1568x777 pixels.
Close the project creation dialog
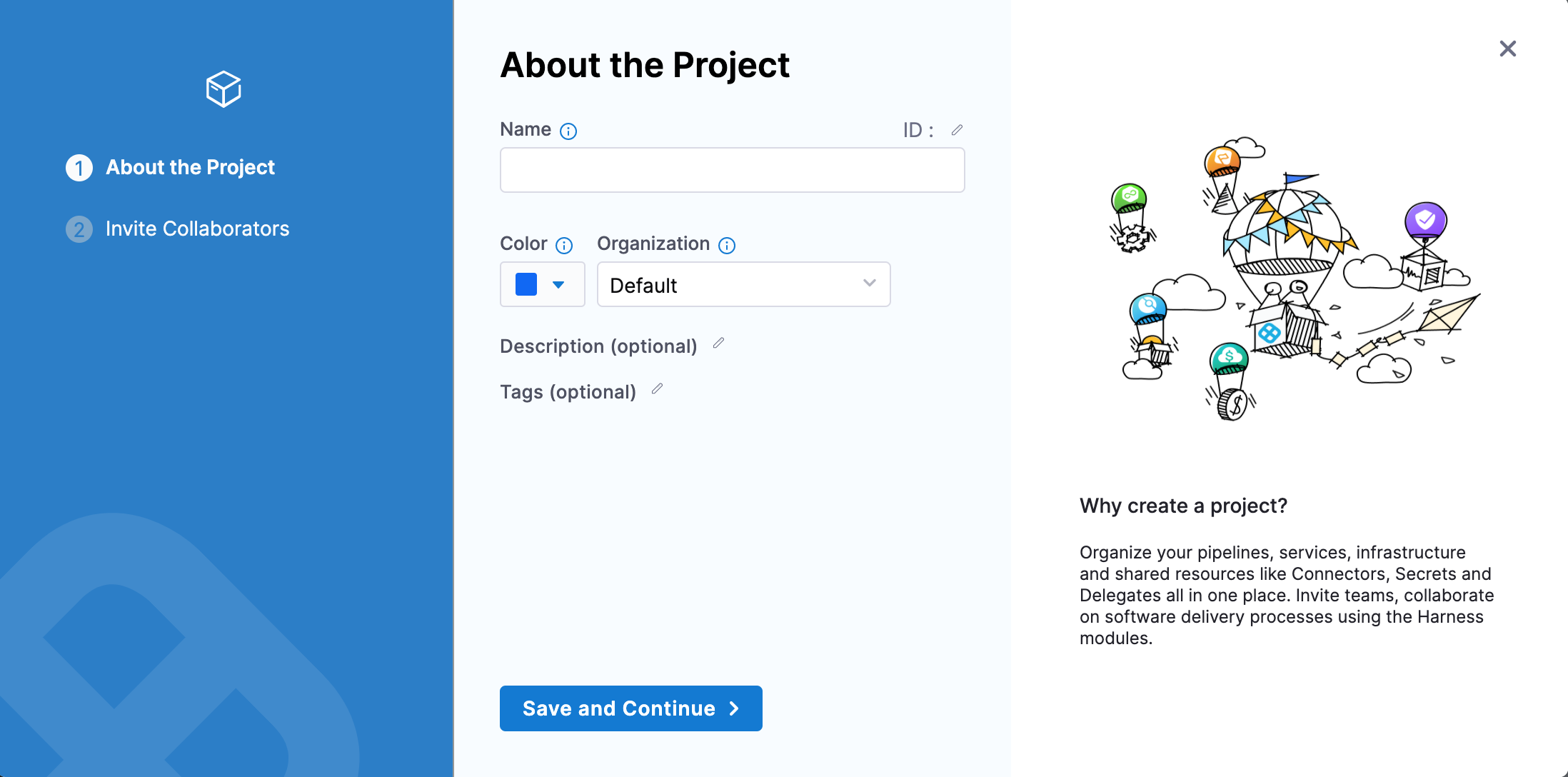1507,49
